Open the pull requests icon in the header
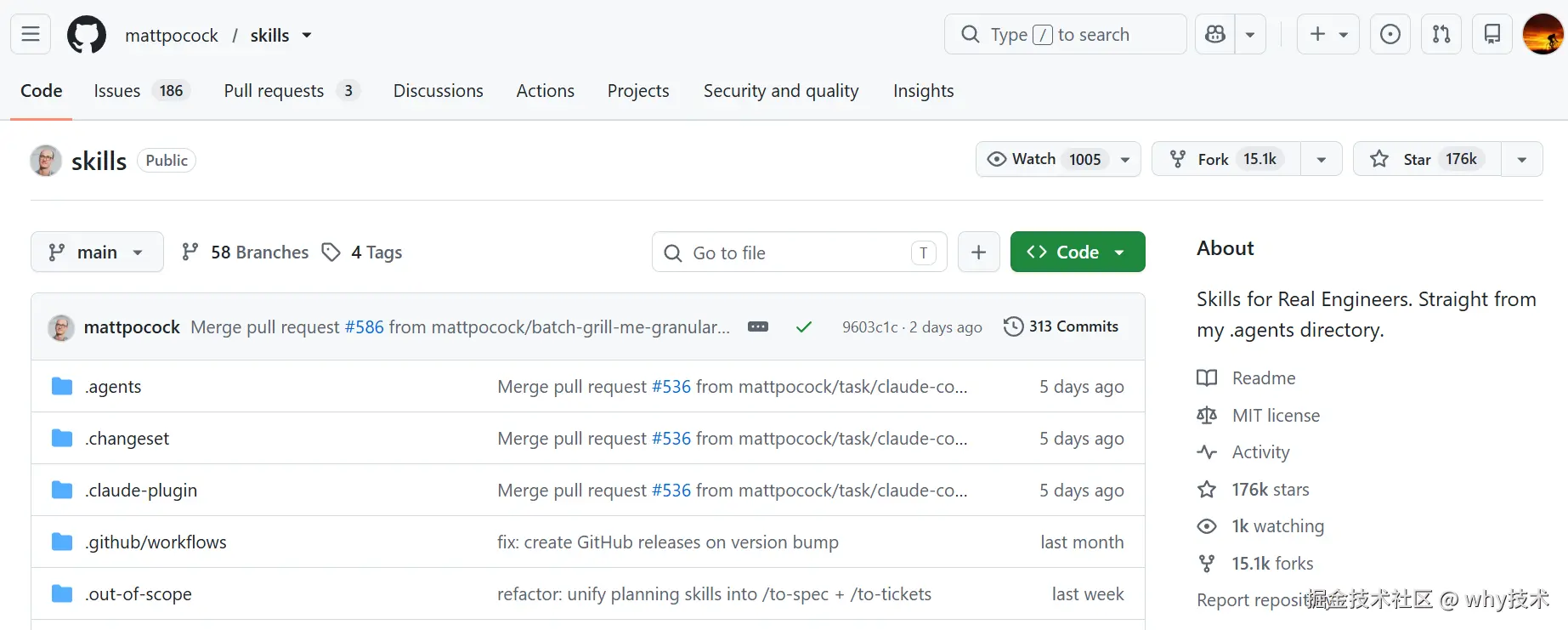Image resolution: width=1568 pixels, height=630 pixels. [x=1441, y=34]
